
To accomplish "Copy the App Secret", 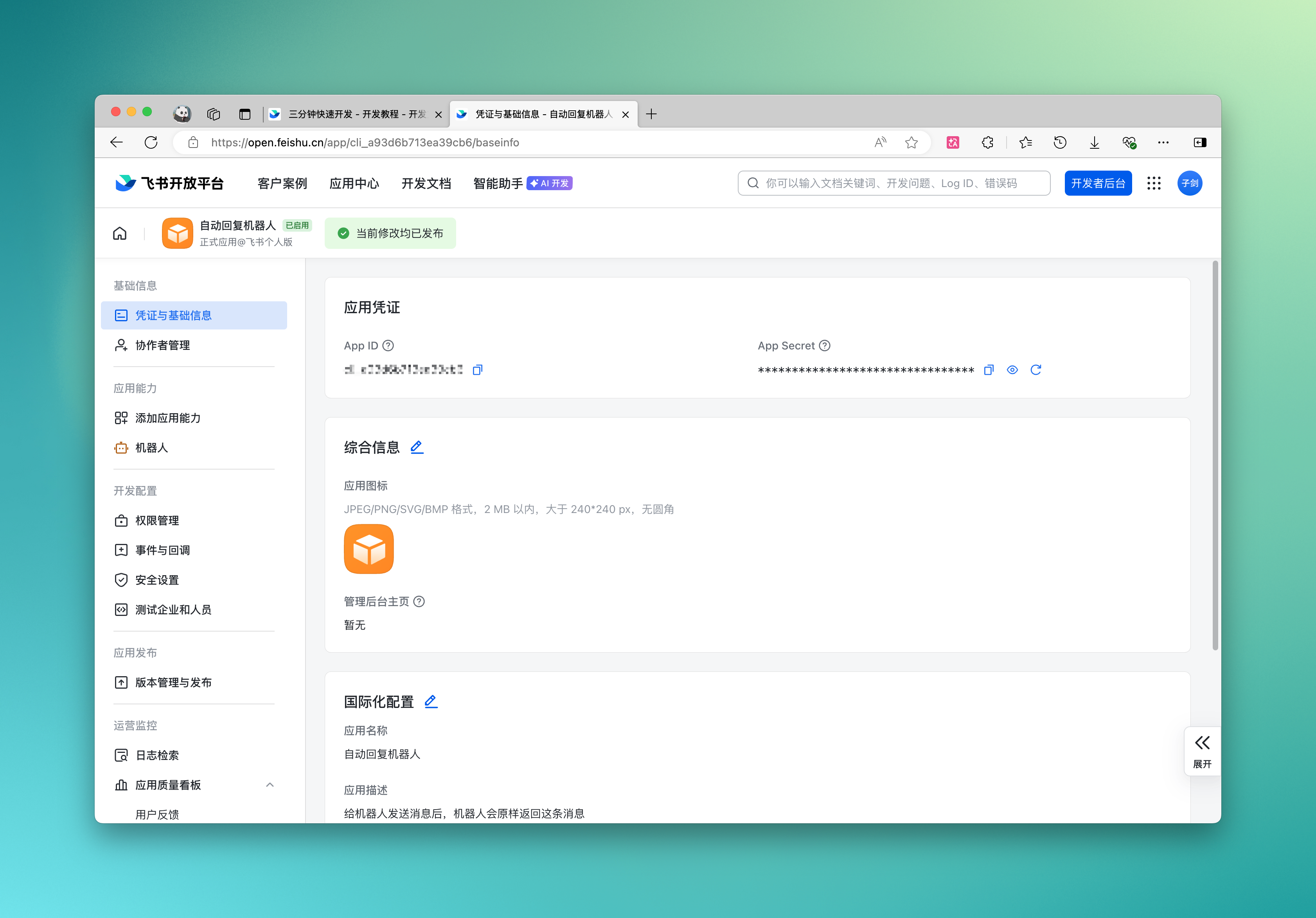I will pos(988,370).
